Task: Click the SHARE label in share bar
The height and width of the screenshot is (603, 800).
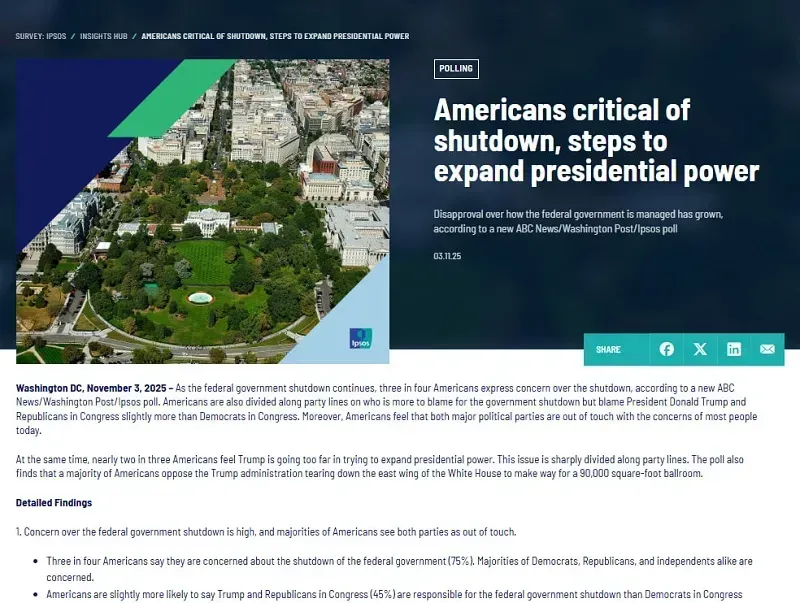Action: tap(608, 350)
